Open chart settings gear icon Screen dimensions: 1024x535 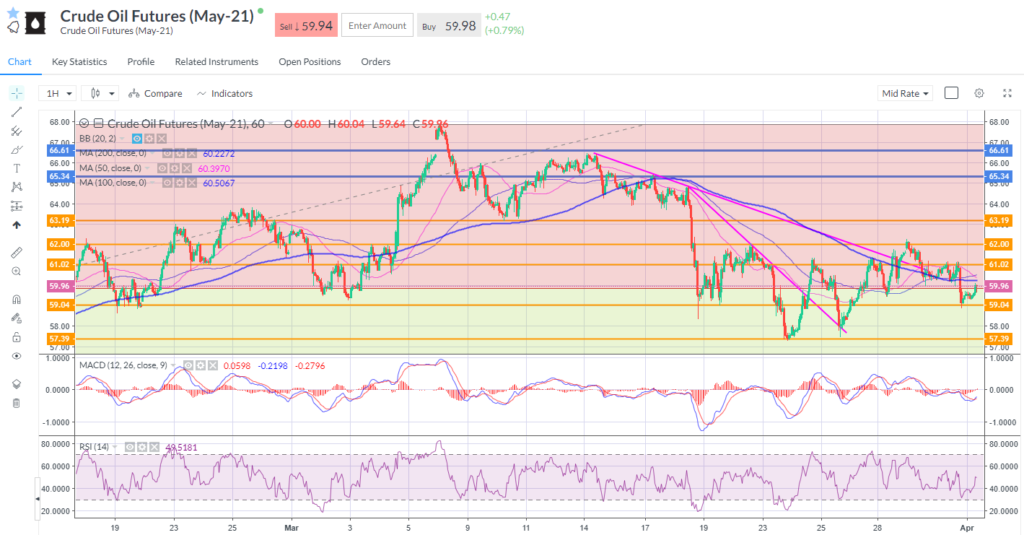pos(979,93)
